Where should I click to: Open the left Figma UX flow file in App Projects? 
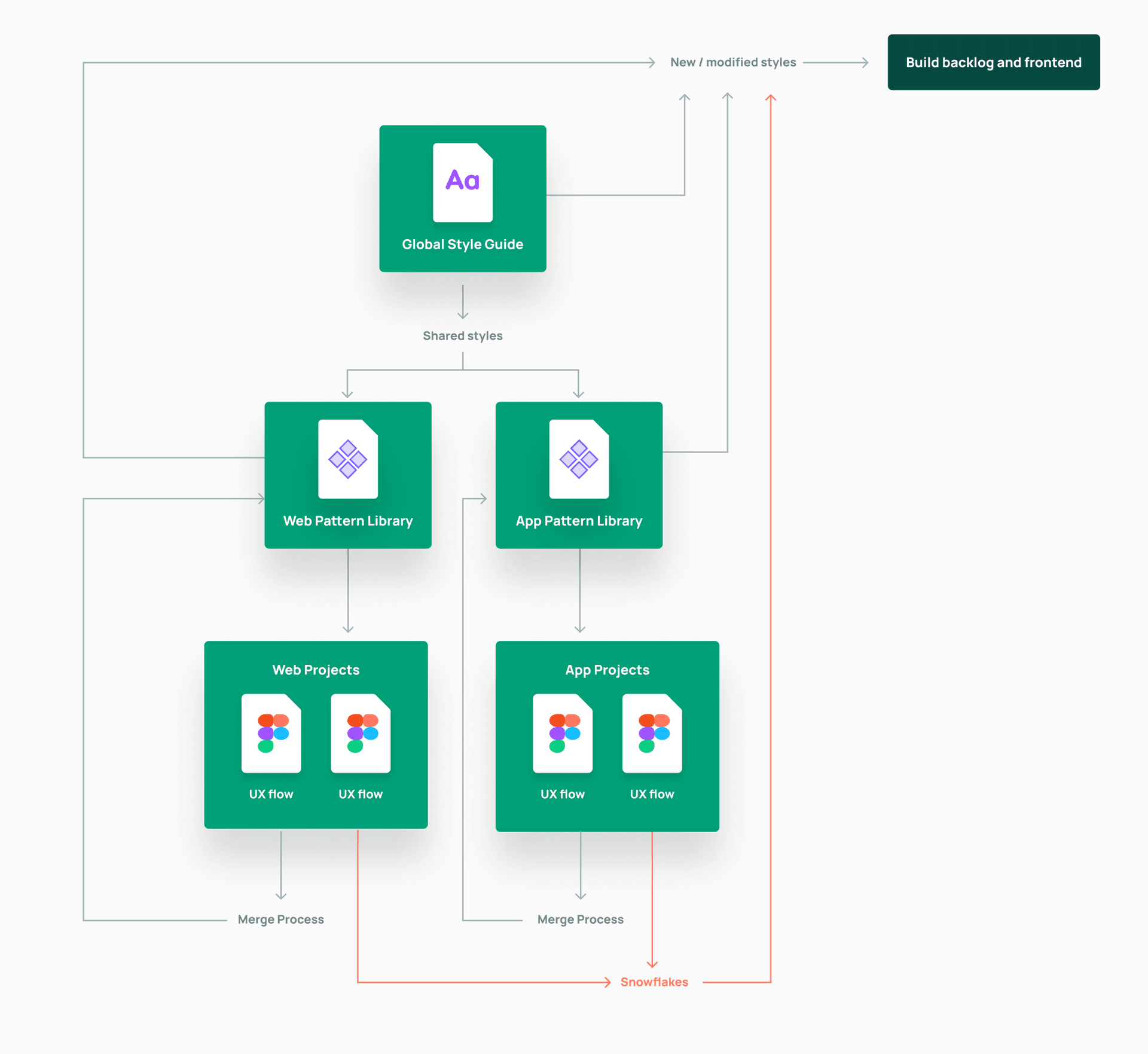tap(563, 734)
